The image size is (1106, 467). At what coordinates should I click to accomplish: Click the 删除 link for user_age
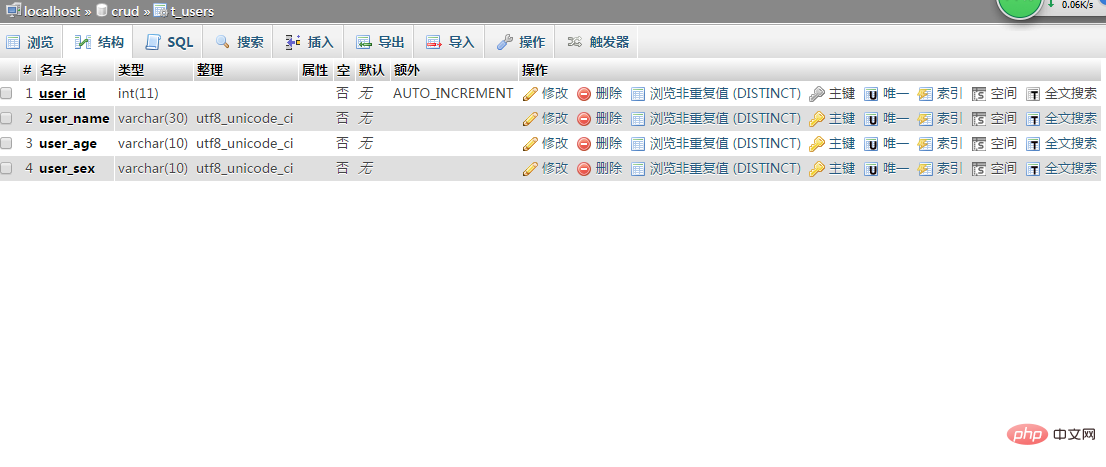[x=608, y=143]
